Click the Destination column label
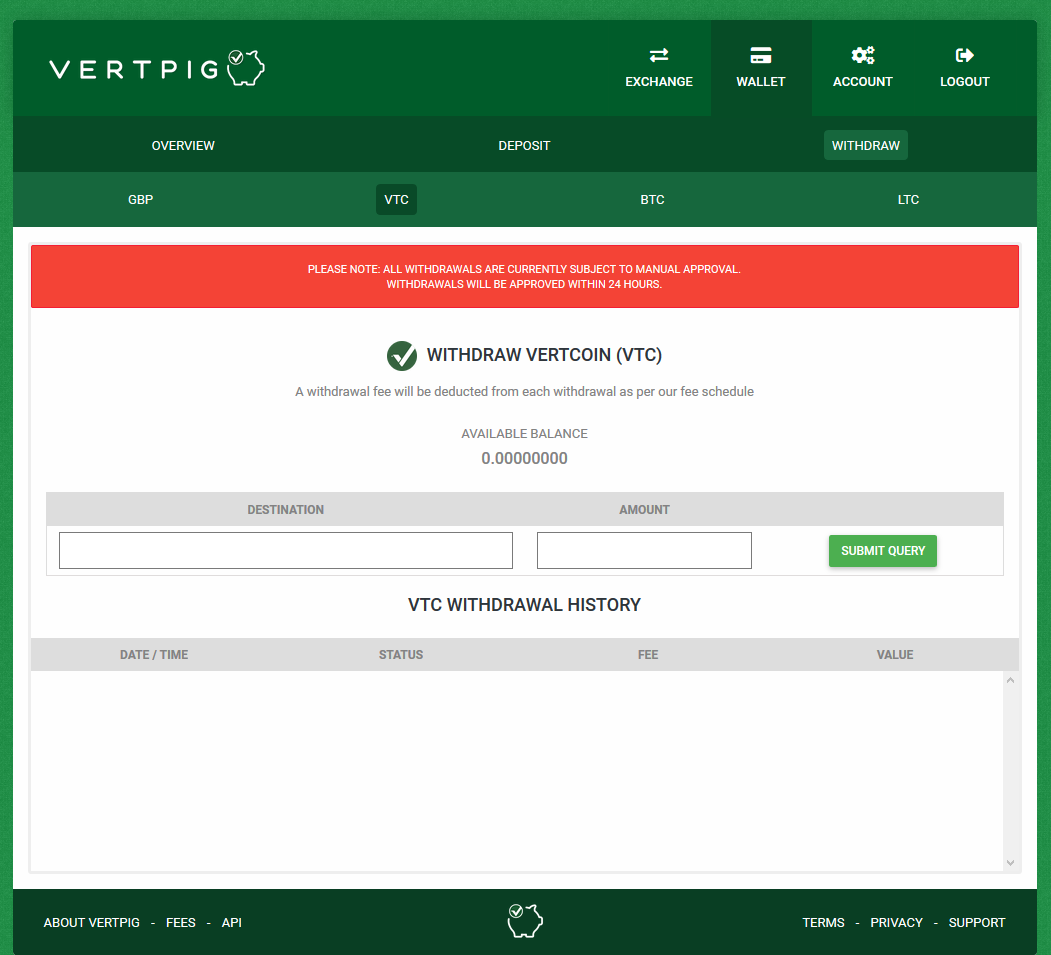Viewport: 1051px width, 955px height. [286, 509]
